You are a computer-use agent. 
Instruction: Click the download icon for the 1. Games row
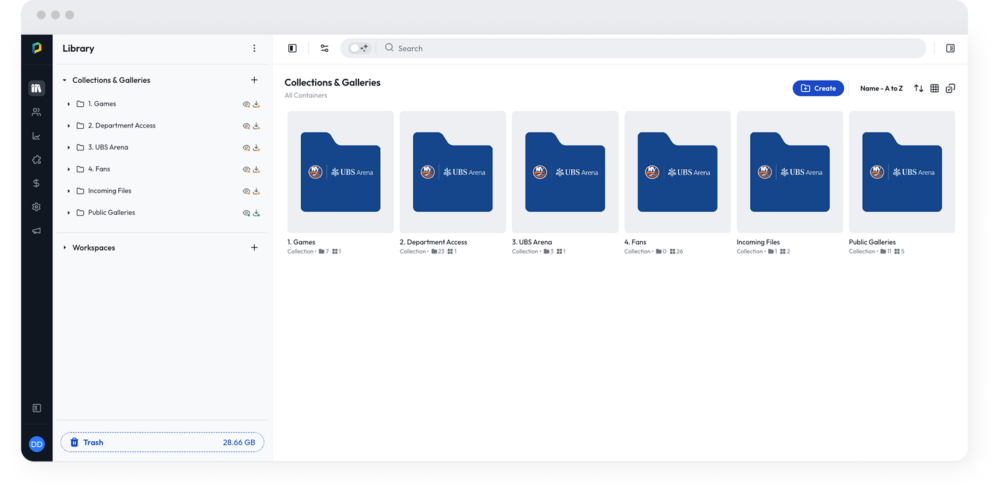coord(257,104)
